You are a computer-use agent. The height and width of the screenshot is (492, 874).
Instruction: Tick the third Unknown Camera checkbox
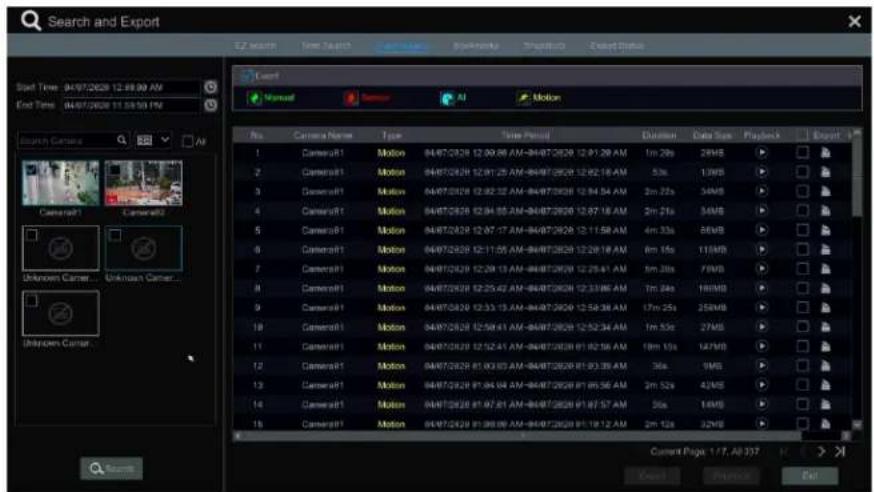(32, 301)
